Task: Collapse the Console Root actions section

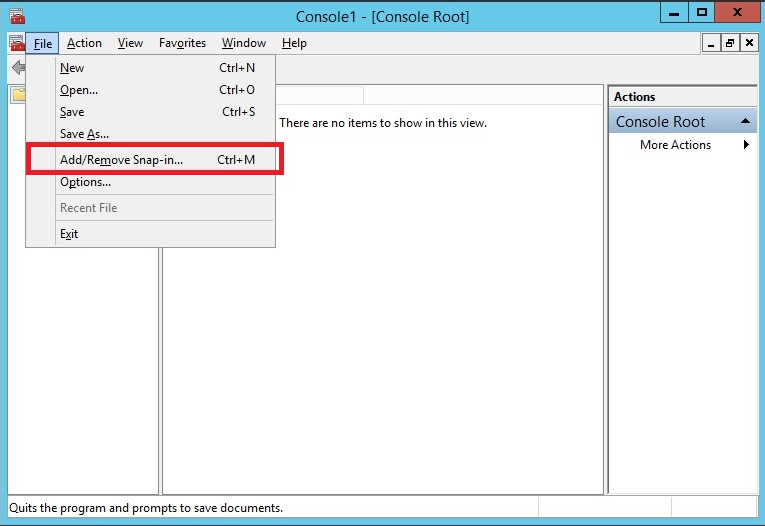Action: pos(745,122)
